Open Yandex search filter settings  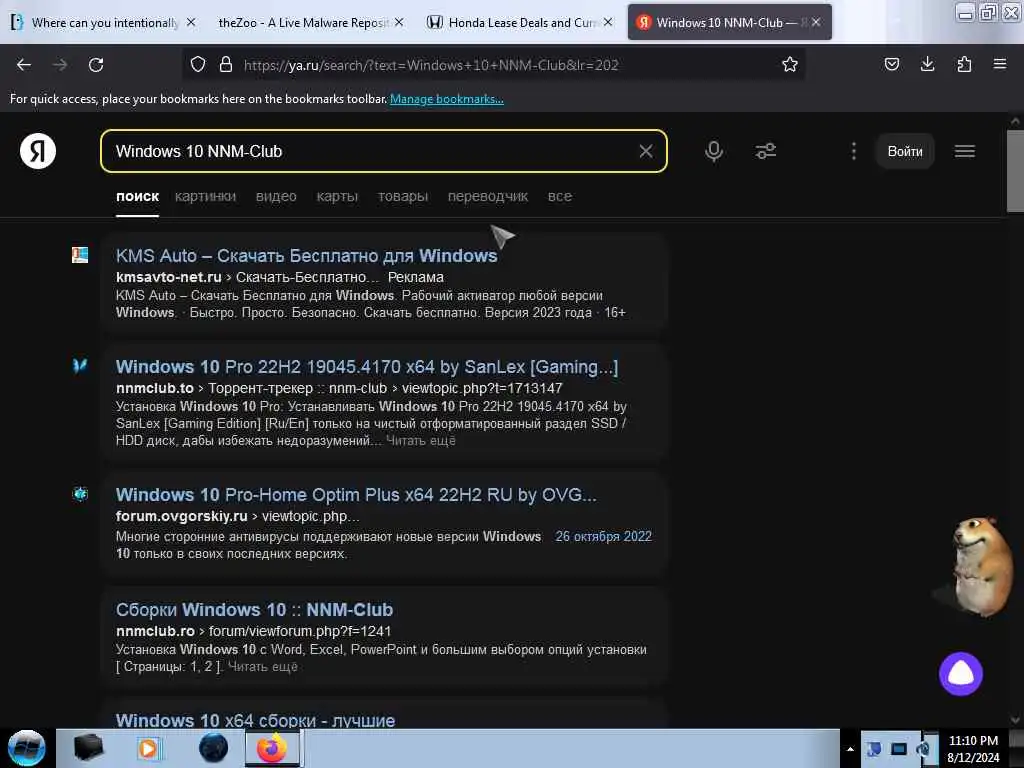point(765,152)
